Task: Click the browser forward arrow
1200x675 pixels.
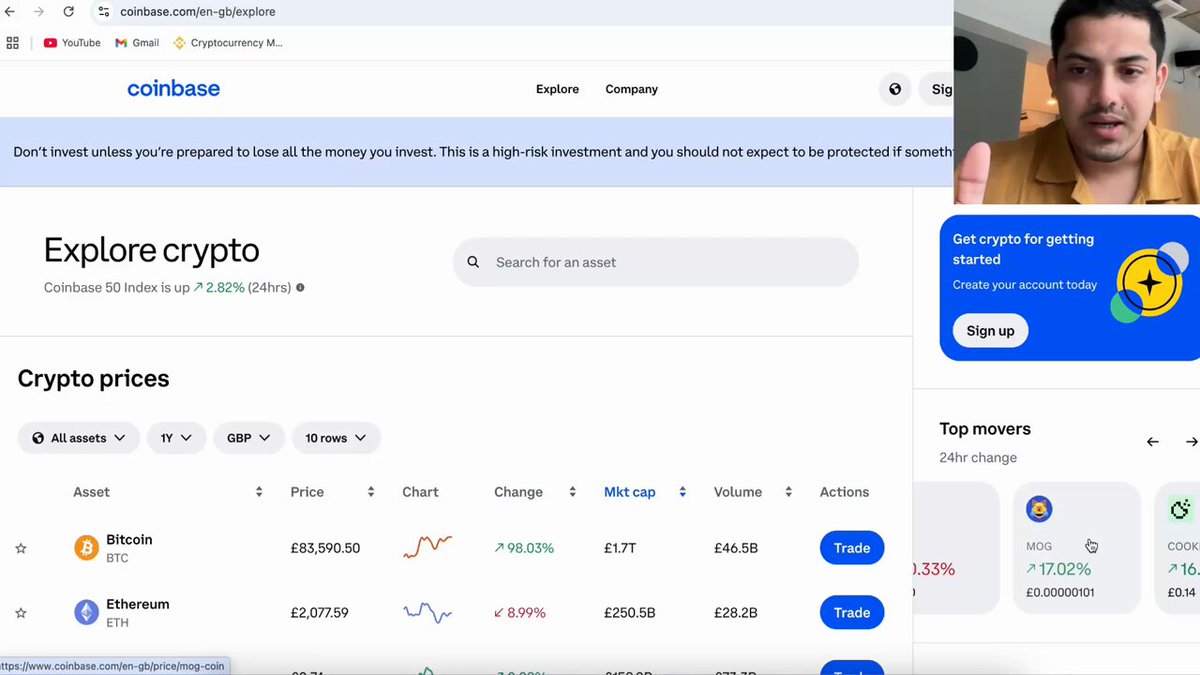Action: click(39, 12)
